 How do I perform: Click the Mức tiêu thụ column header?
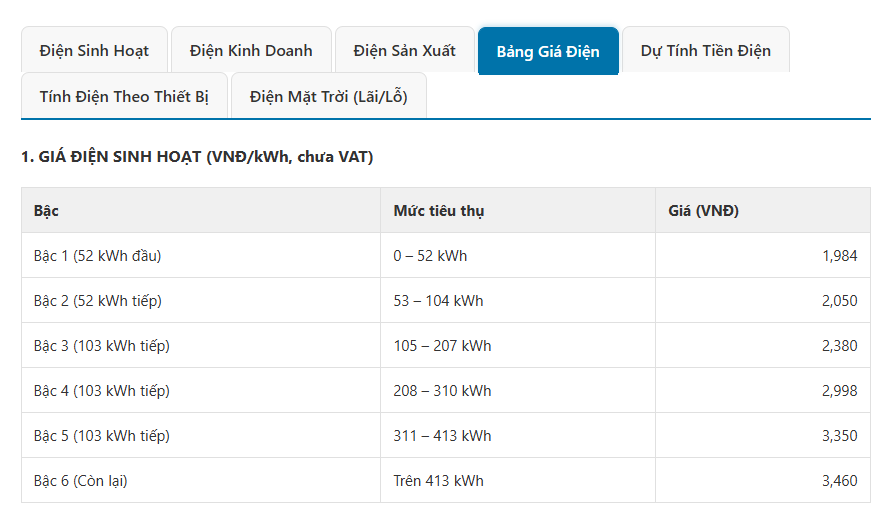(439, 211)
